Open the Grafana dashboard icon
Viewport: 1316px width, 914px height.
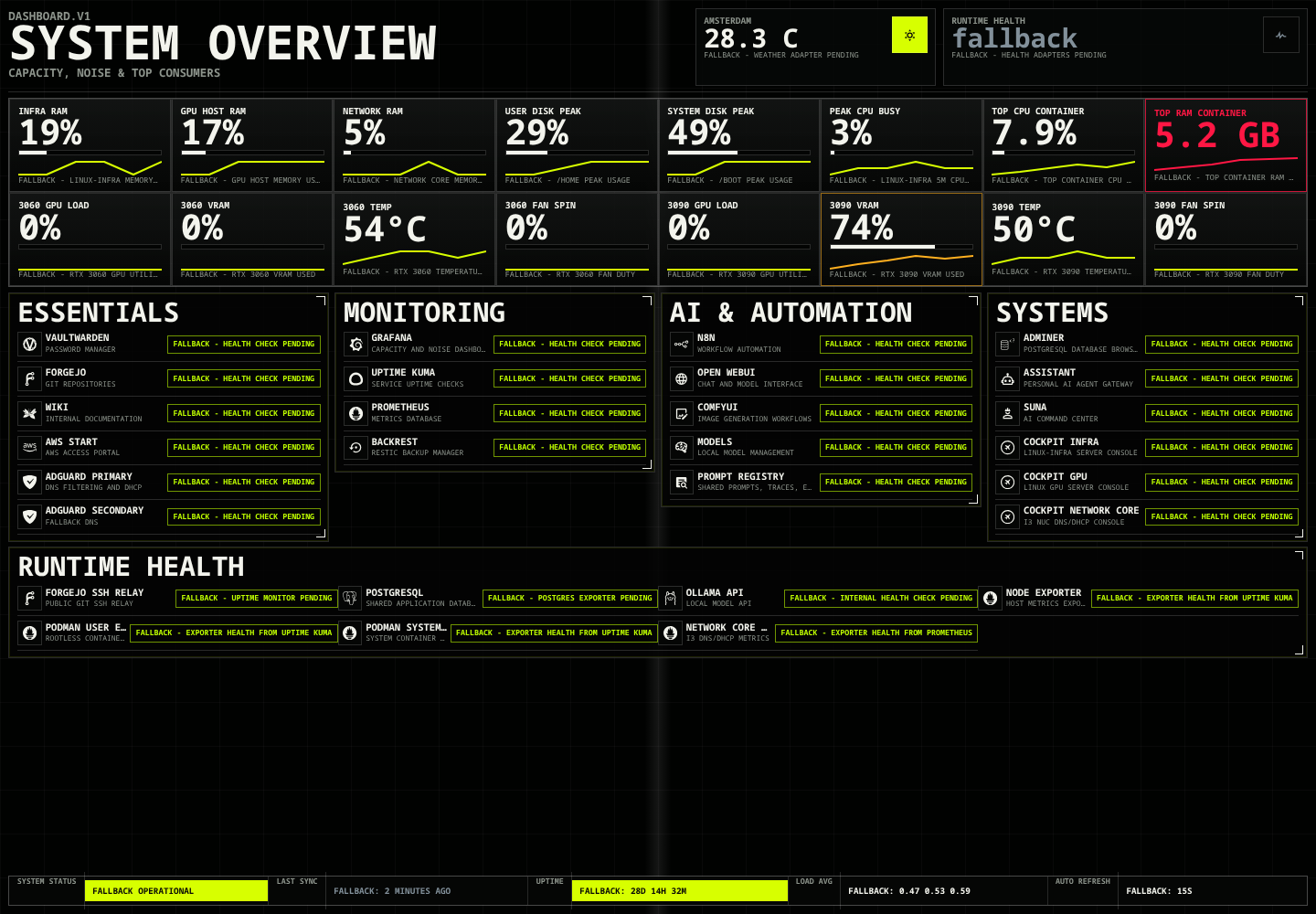(x=356, y=344)
